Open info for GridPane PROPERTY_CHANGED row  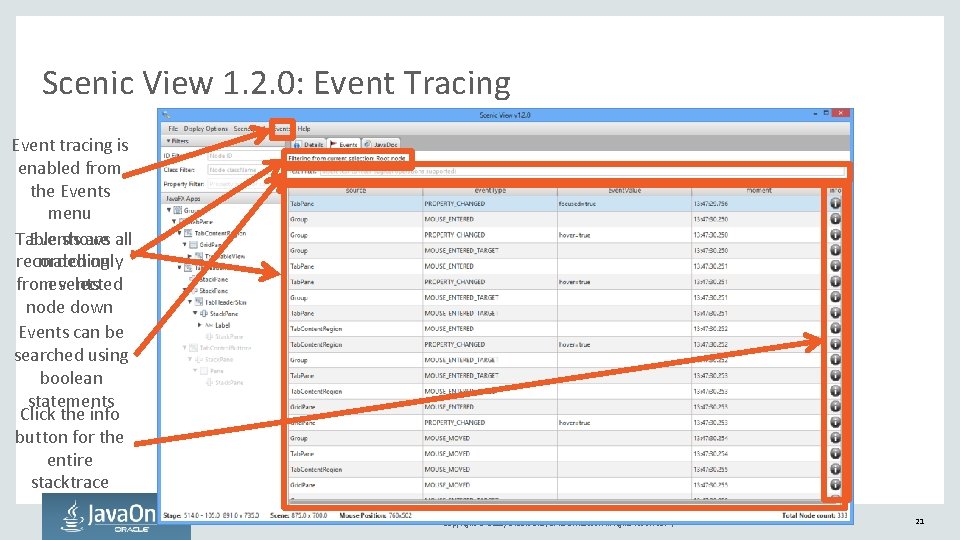[x=835, y=422]
